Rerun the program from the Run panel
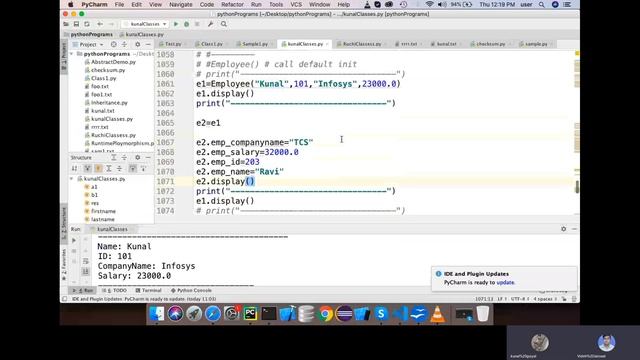 point(74,240)
